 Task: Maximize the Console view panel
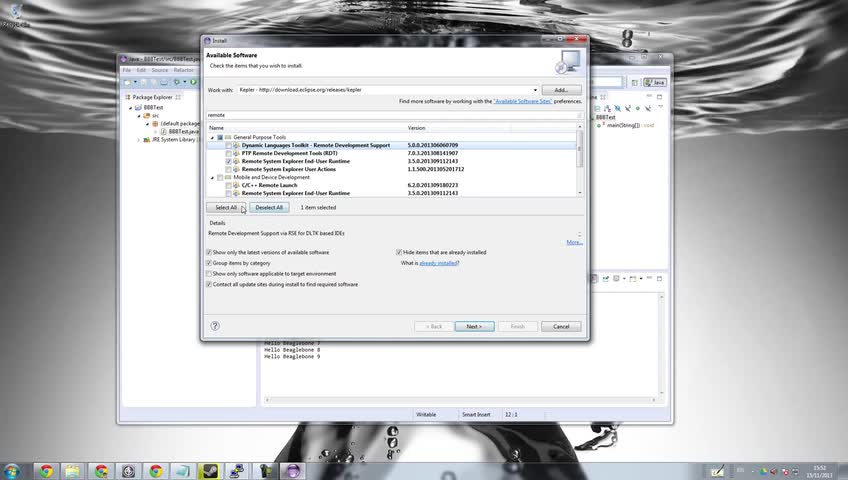(659, 279)
